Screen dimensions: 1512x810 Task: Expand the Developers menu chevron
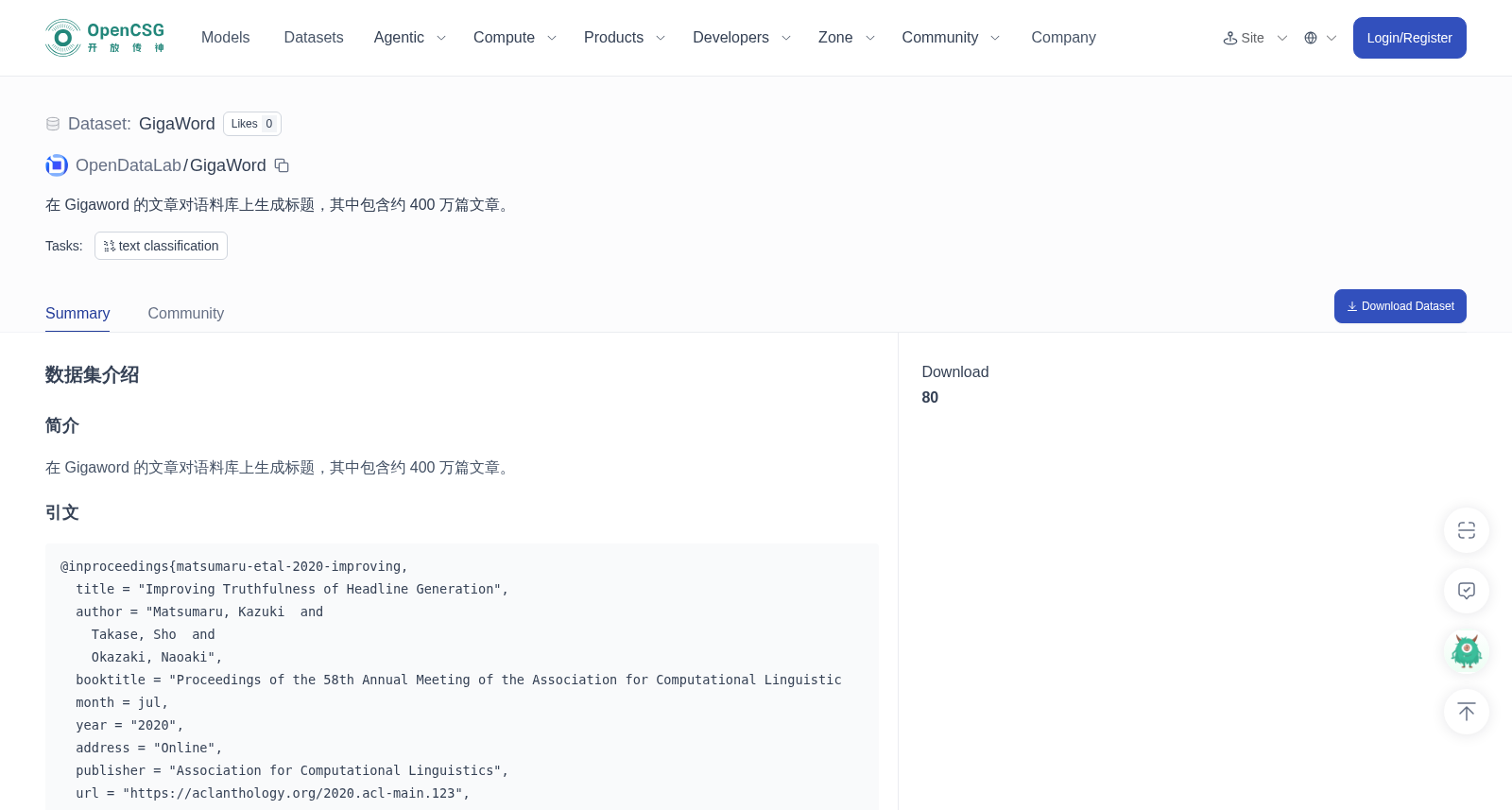click(786, 38)
